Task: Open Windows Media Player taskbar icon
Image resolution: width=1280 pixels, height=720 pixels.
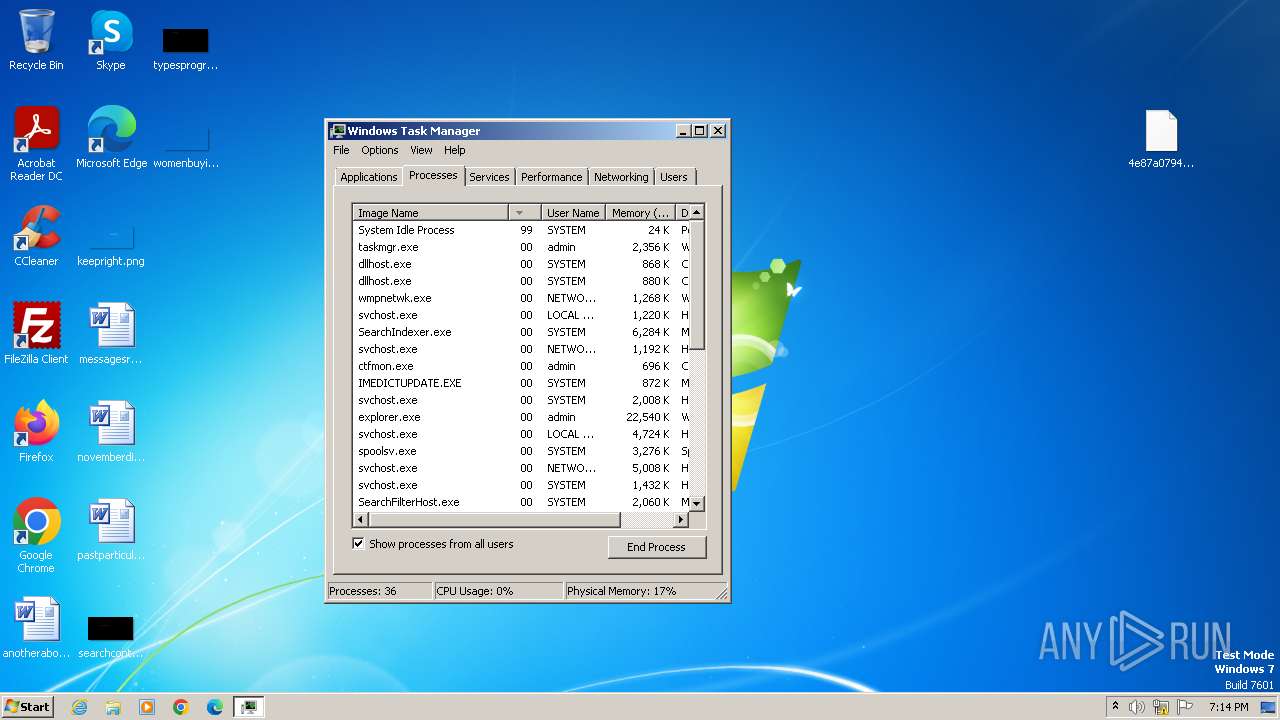Action: 147,707
